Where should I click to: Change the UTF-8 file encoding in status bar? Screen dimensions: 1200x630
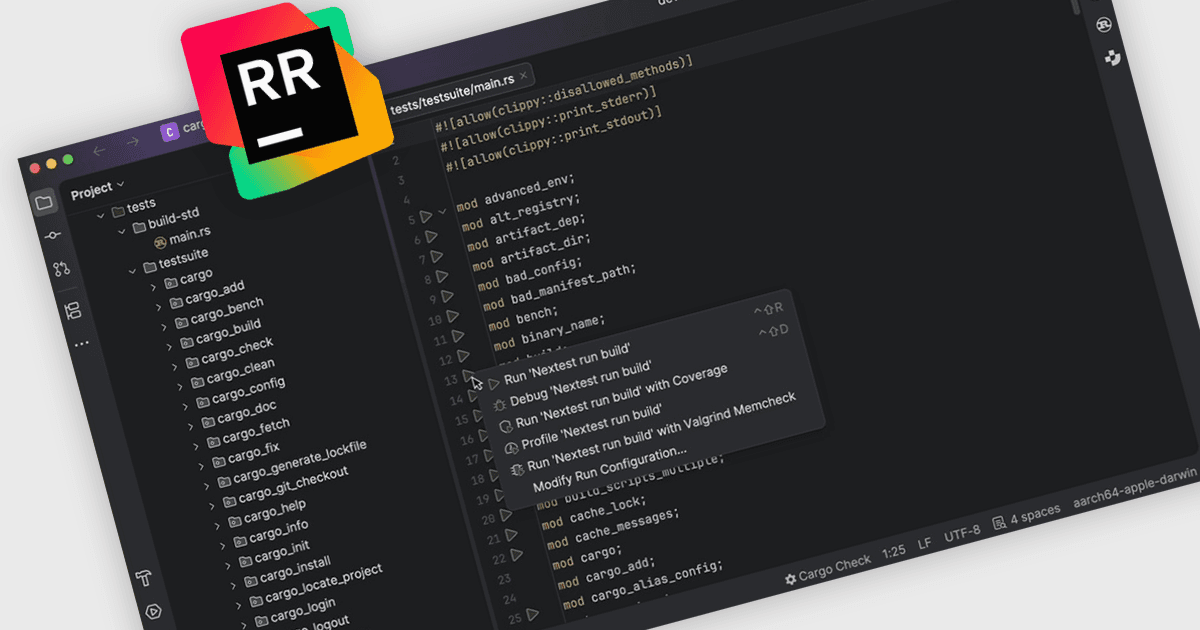point(962,532)
